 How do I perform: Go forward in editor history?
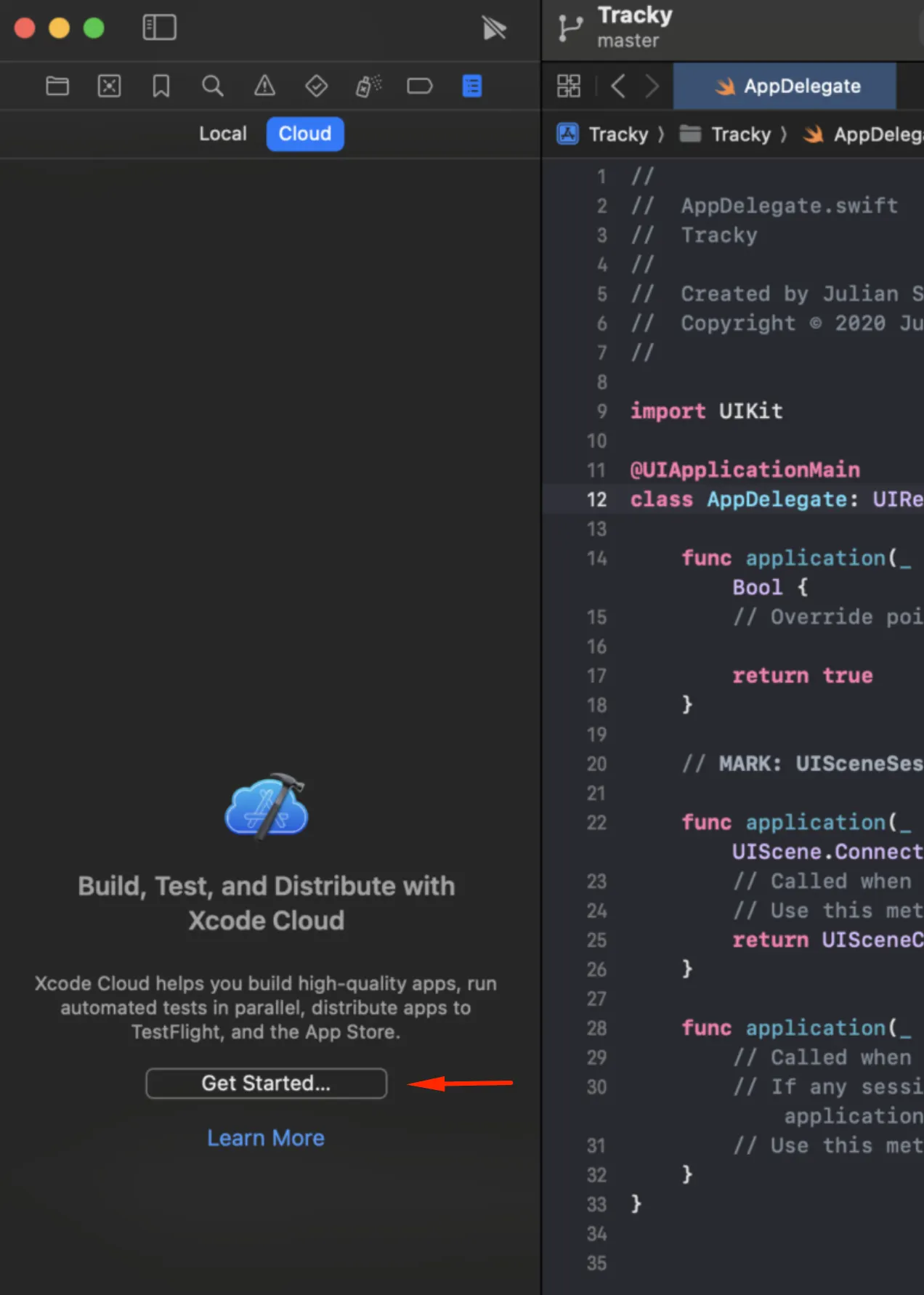click(x=652, y=86)
